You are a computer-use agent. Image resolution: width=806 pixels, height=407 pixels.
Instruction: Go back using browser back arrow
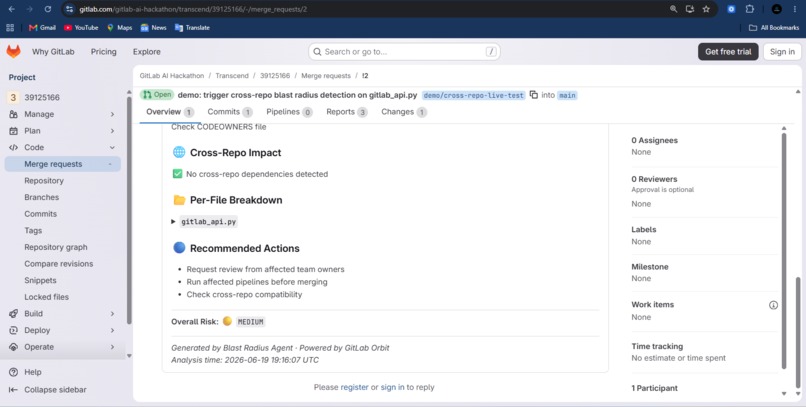(x=11, y=9)
